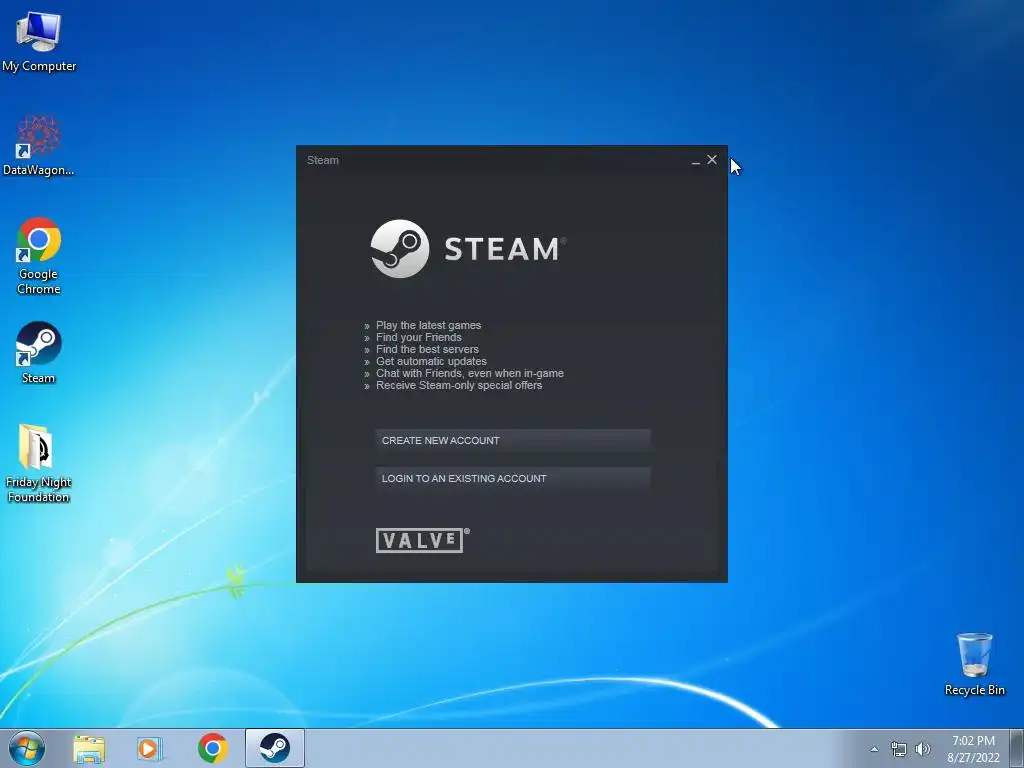Click the 'Get automatic updates' line
The width and height of the screenshot is (1024, 768).
[431, 361]
